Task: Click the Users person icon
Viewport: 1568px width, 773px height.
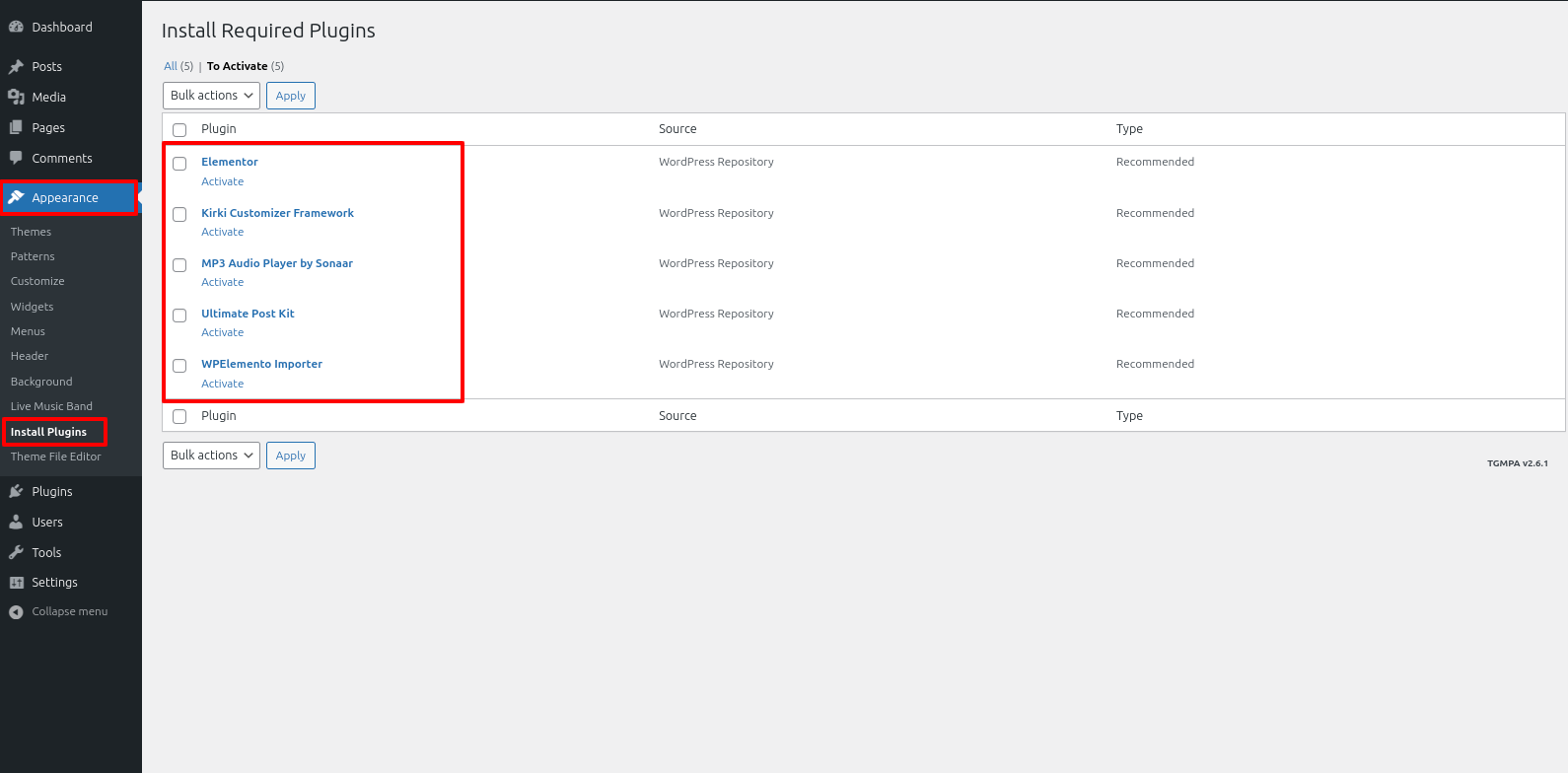Action: click(x=16, y=522)
